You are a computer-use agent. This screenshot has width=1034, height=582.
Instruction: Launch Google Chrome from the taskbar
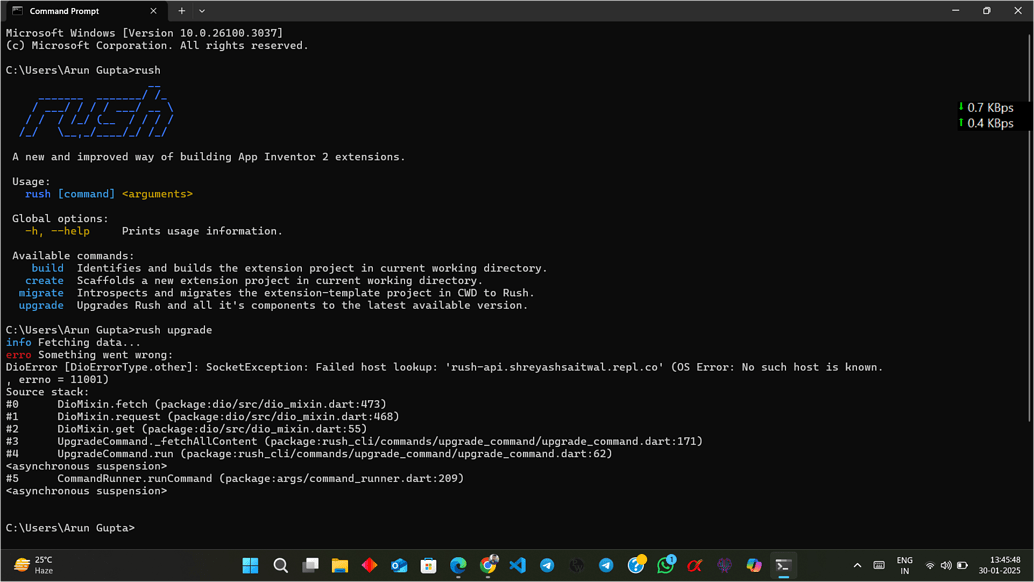pyautogui.click(x=488, y=565)
